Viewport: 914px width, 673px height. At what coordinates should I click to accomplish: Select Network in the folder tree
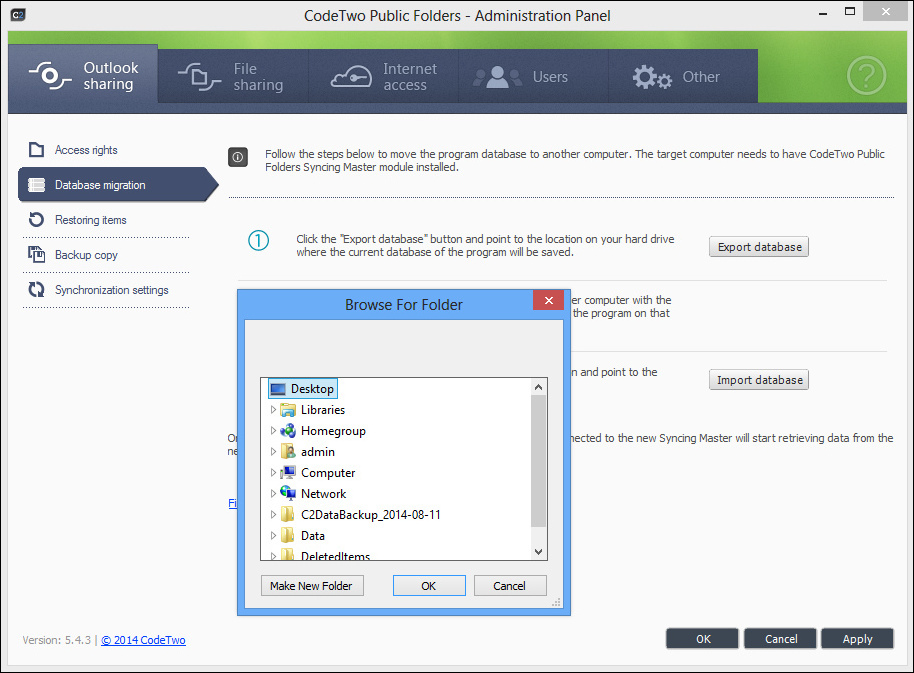324,494
